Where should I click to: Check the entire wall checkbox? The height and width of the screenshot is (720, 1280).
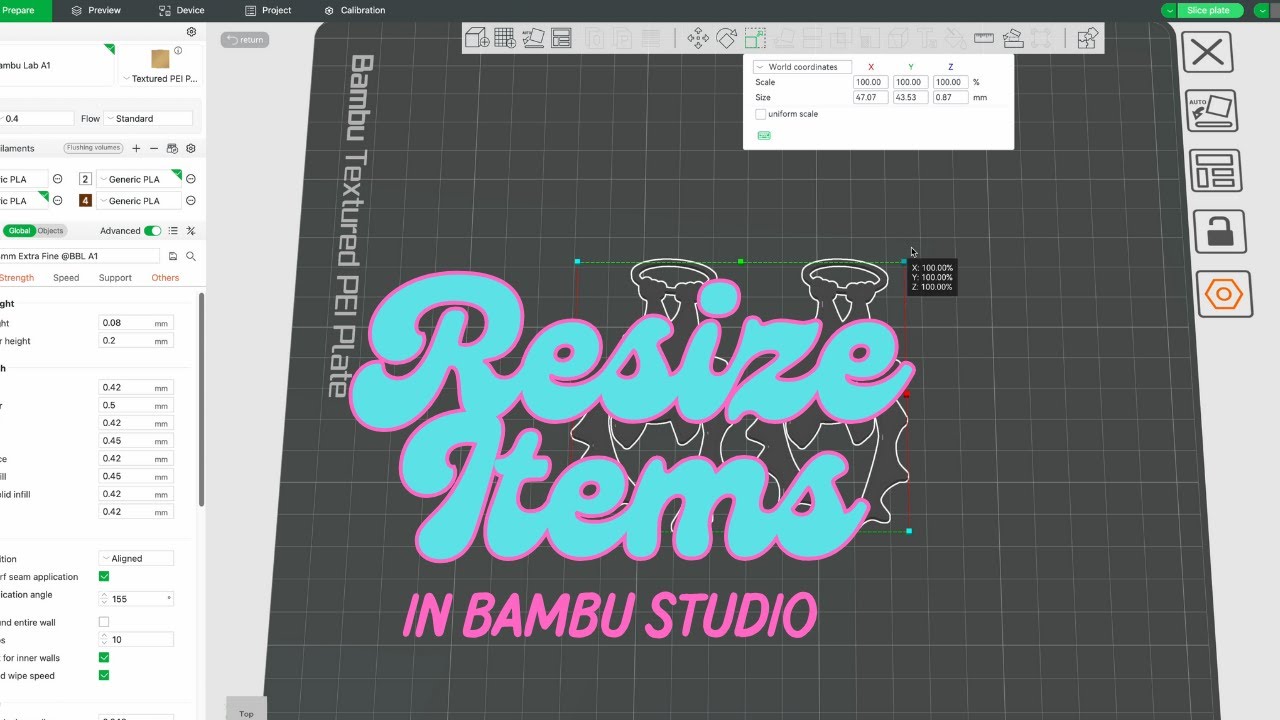(104, 622)
